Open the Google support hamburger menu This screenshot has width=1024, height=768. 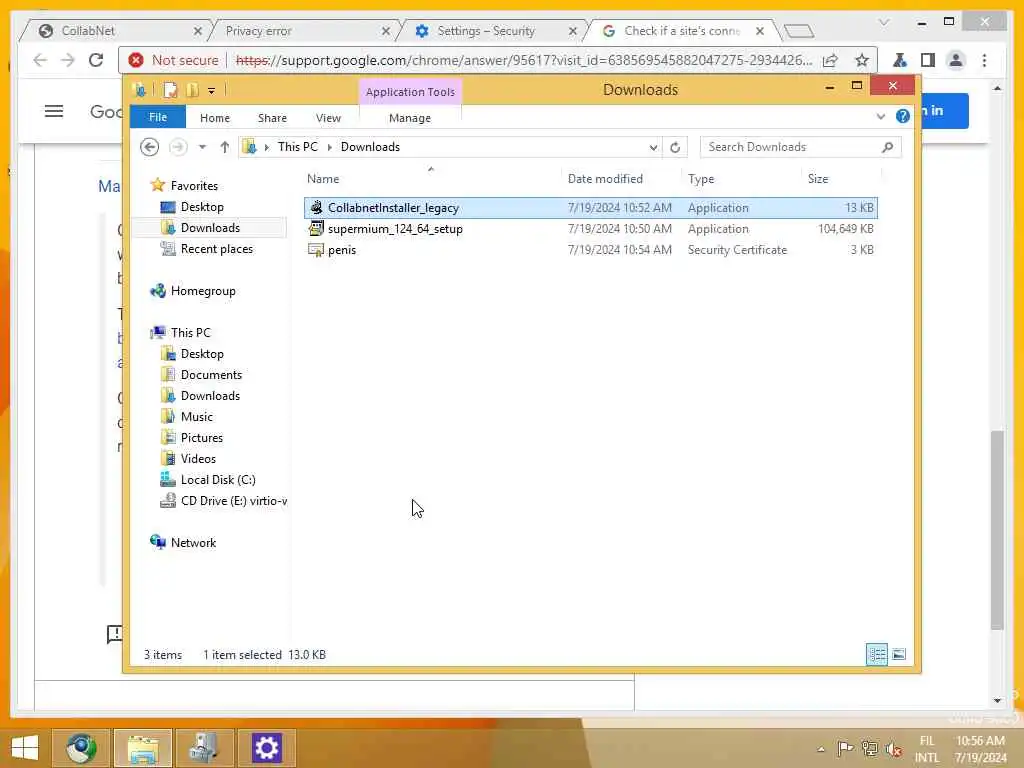(x=54, y=112)
